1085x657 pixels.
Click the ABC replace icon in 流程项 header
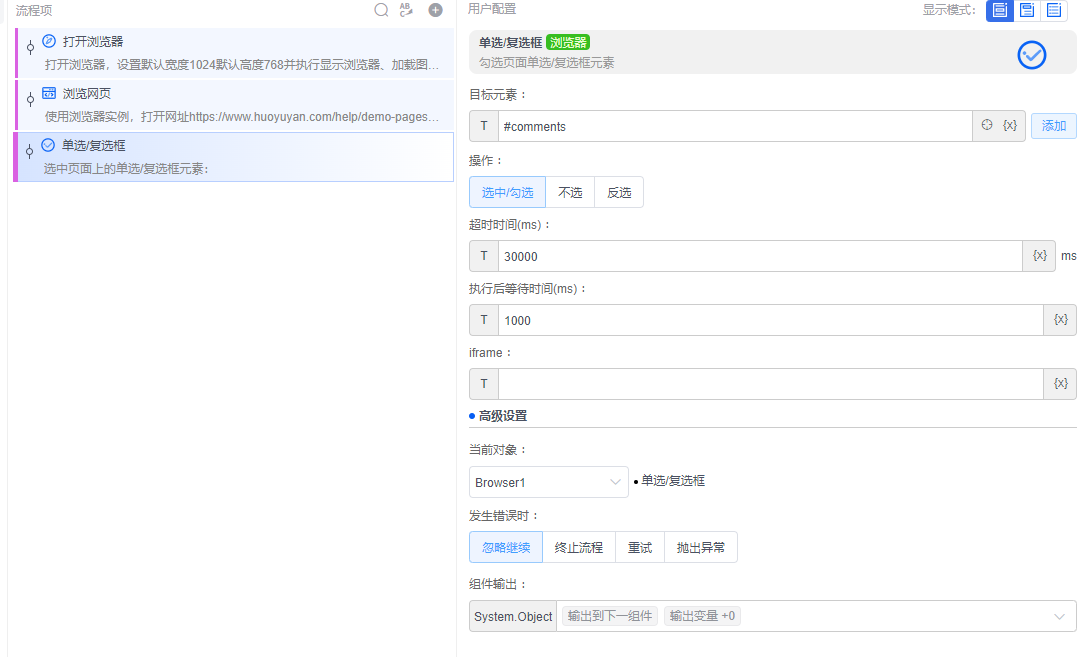tap(406, 10)
